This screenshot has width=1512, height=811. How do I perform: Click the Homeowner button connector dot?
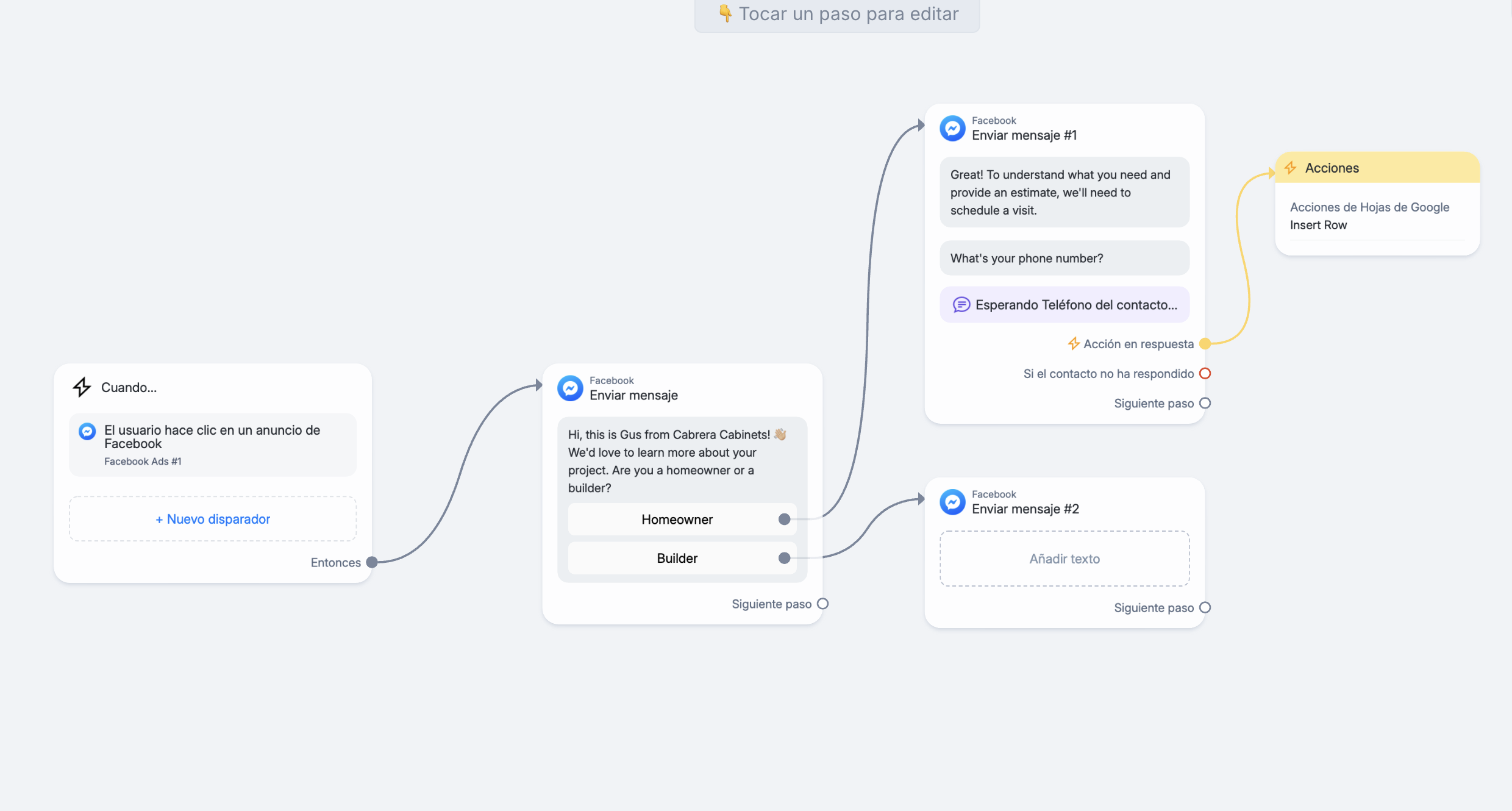(785, 520)
